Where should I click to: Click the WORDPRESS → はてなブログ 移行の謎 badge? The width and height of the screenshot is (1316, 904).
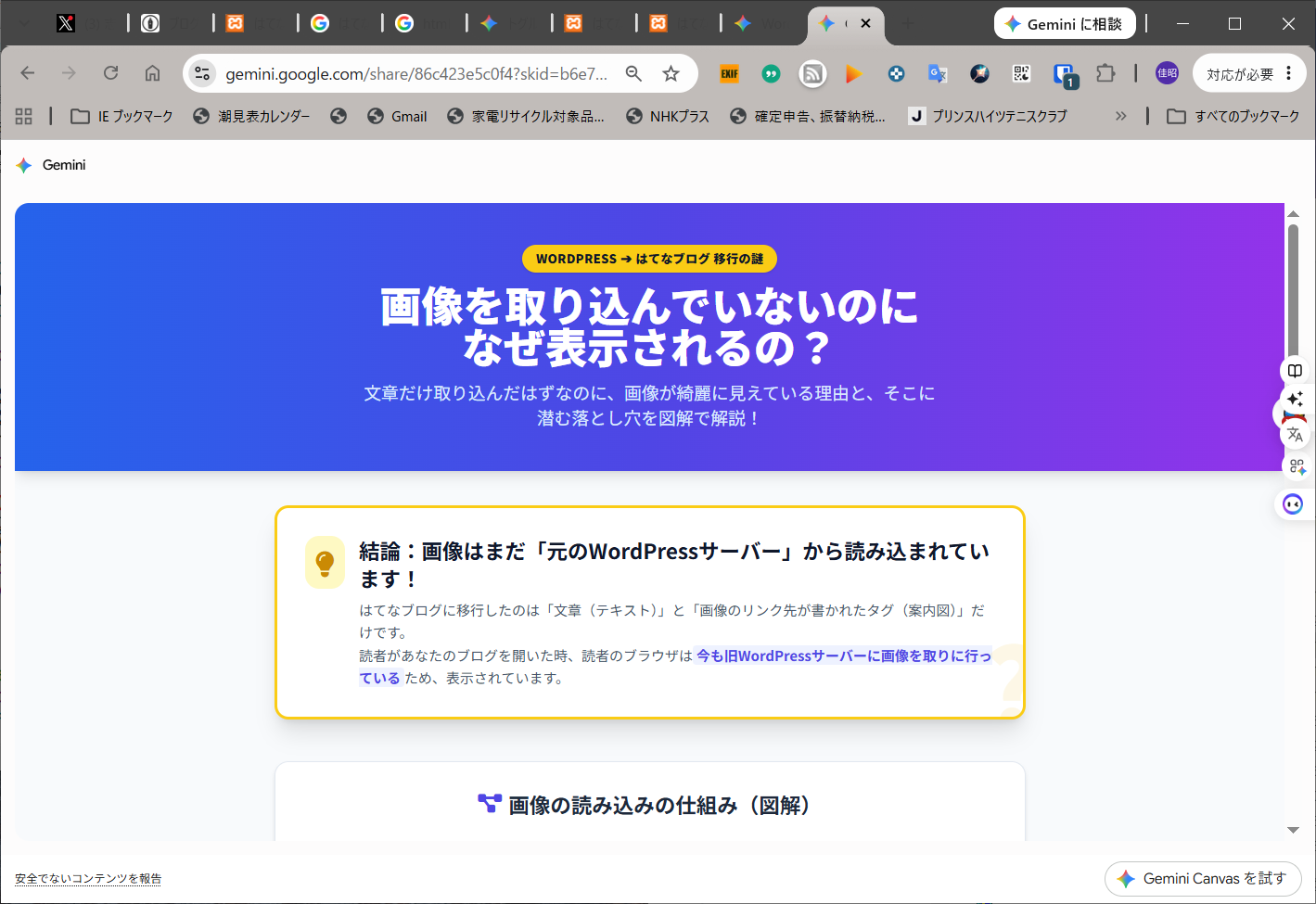point(649,259)
